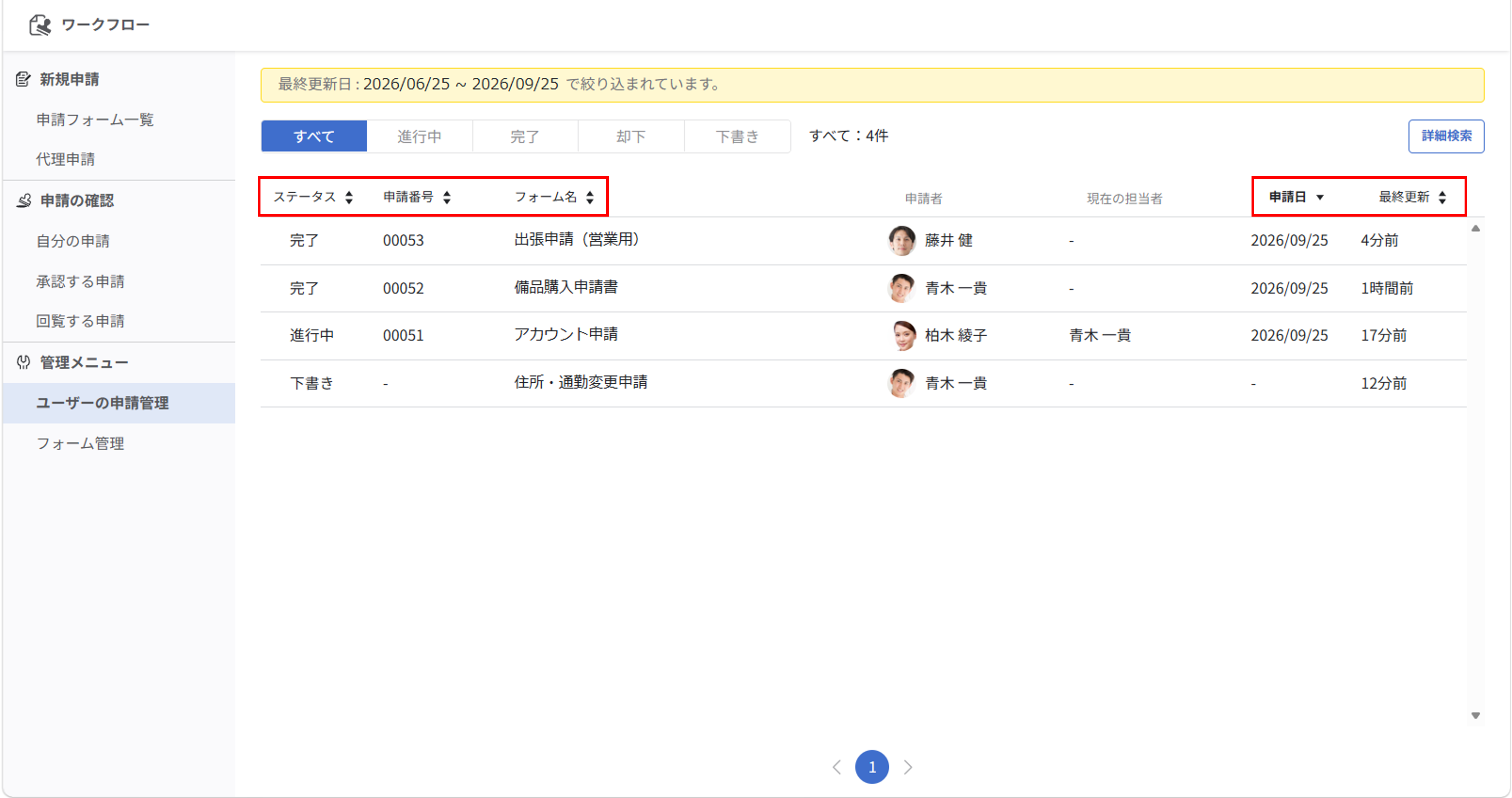Image resolution: width=1512 pixels, height=798 pixels.
Task: Toggle 申請日 sort arrow
Action: coord(1320,197)
